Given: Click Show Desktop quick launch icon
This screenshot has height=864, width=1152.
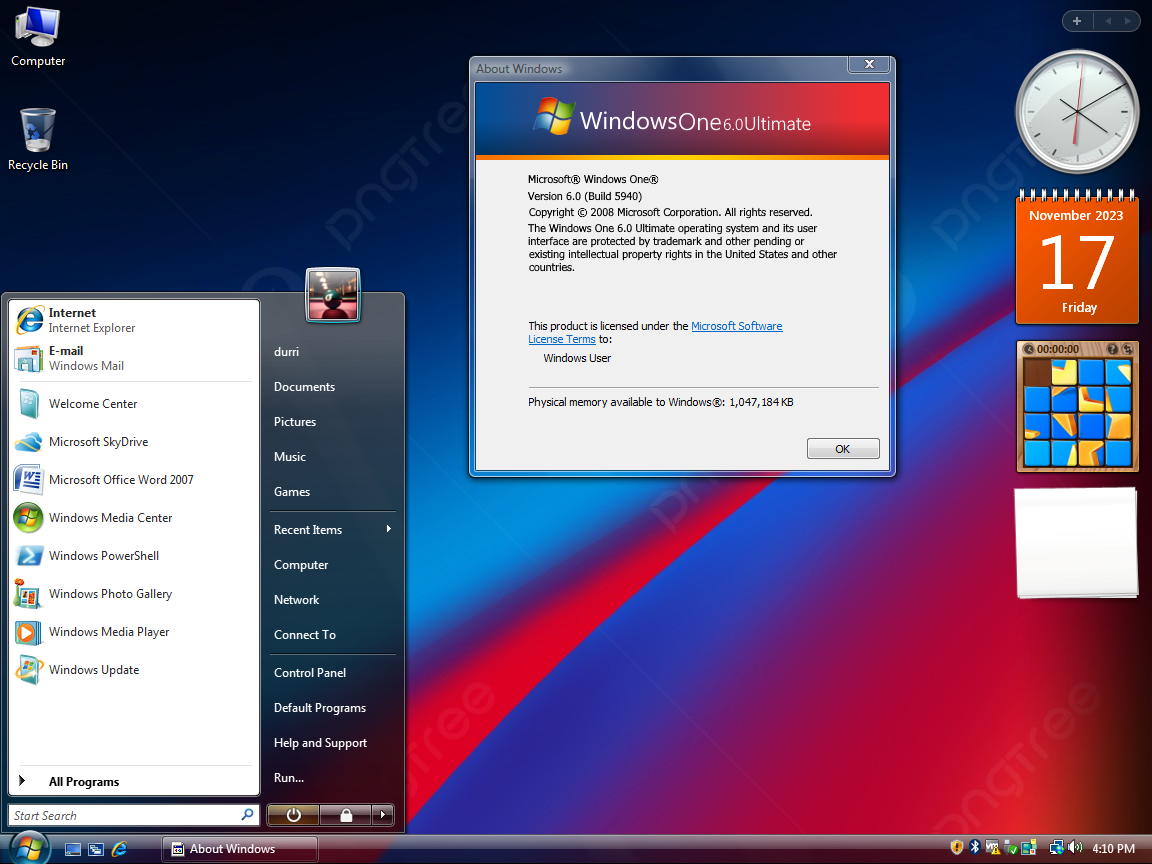Looking at the screenshot, I should [73, 849].
